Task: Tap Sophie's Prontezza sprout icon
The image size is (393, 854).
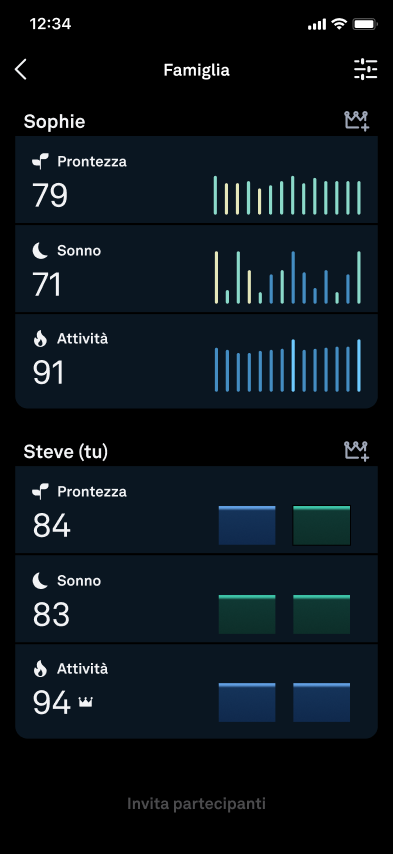Action: click(40, 161)
